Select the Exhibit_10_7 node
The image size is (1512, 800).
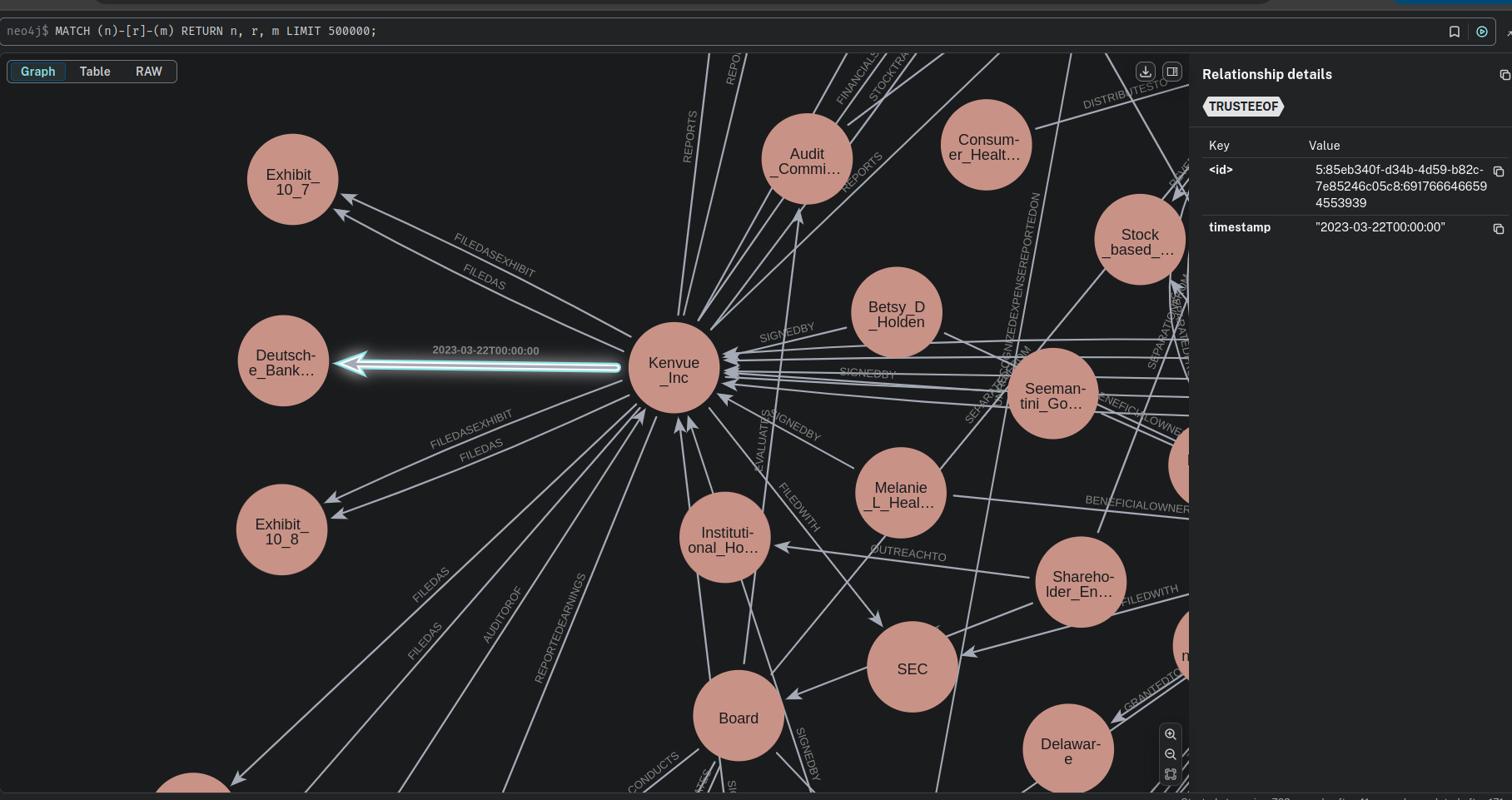click(292, 180)
